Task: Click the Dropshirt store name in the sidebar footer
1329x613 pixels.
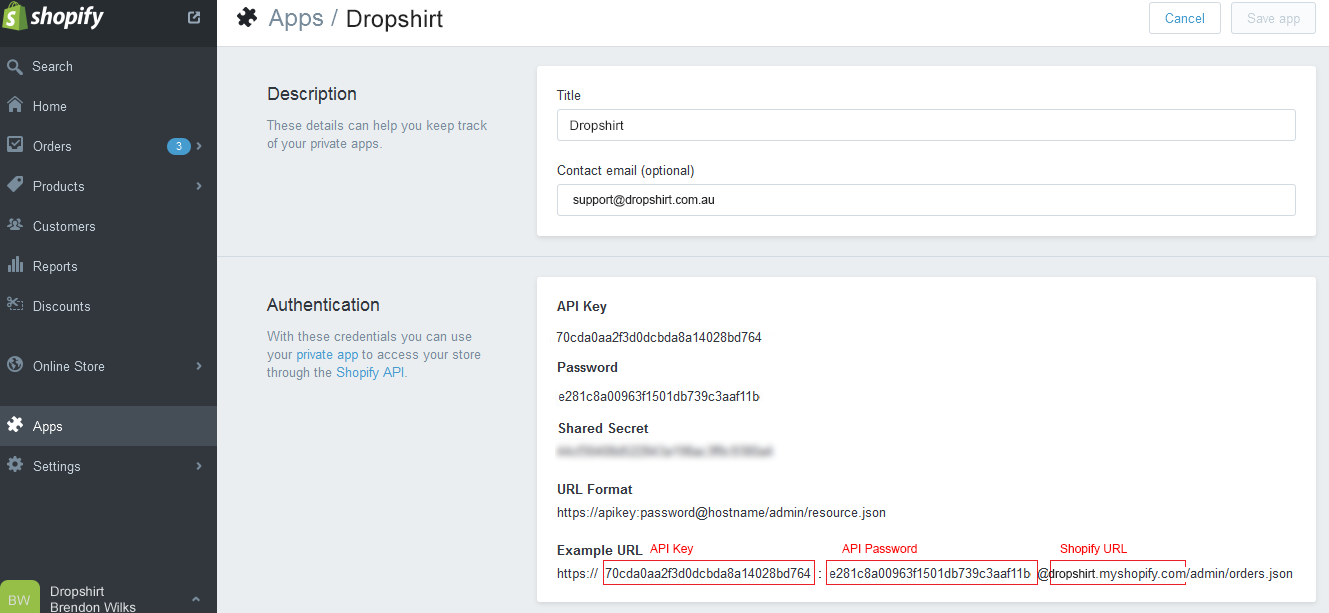Action: click(x=77, y=591)
